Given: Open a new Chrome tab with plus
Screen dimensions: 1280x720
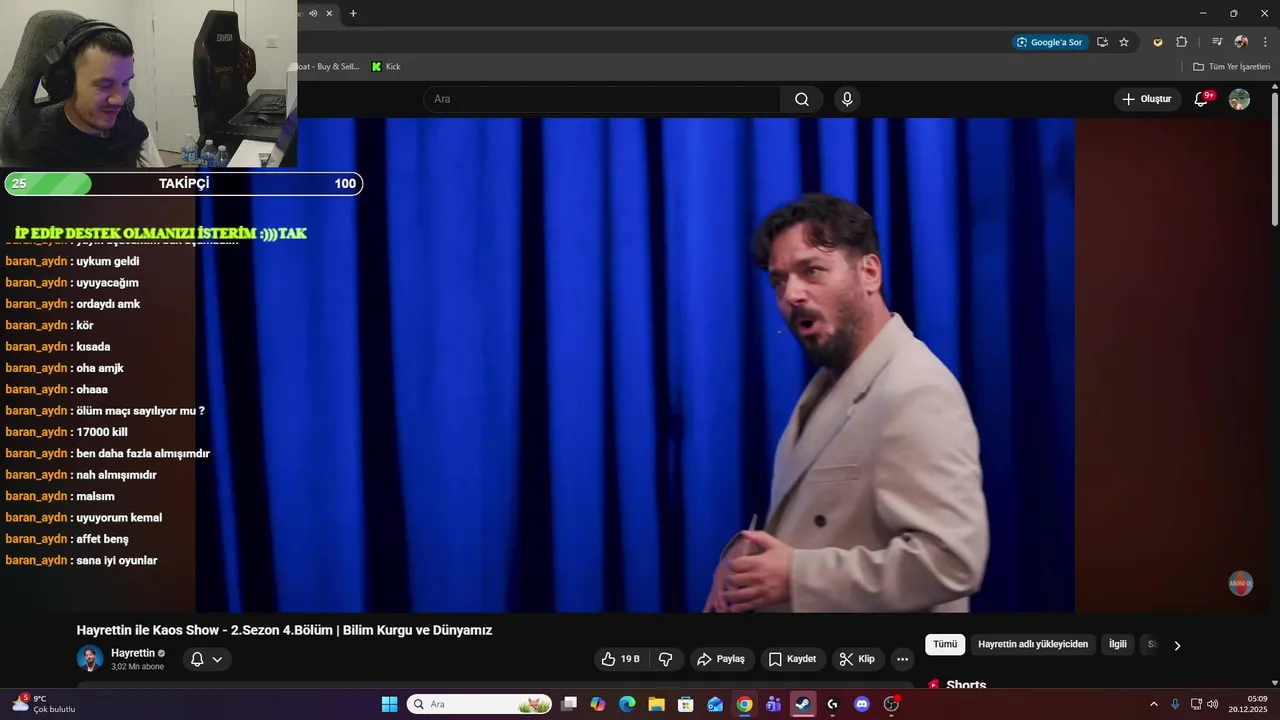Looking at the screenshot, I should (353, 13).
